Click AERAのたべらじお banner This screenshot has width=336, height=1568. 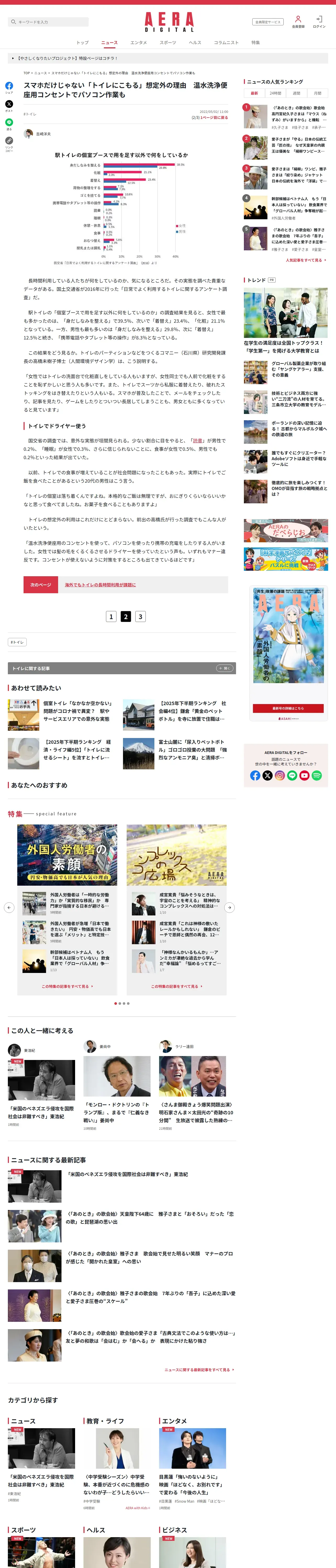click(x=285, y=531)
